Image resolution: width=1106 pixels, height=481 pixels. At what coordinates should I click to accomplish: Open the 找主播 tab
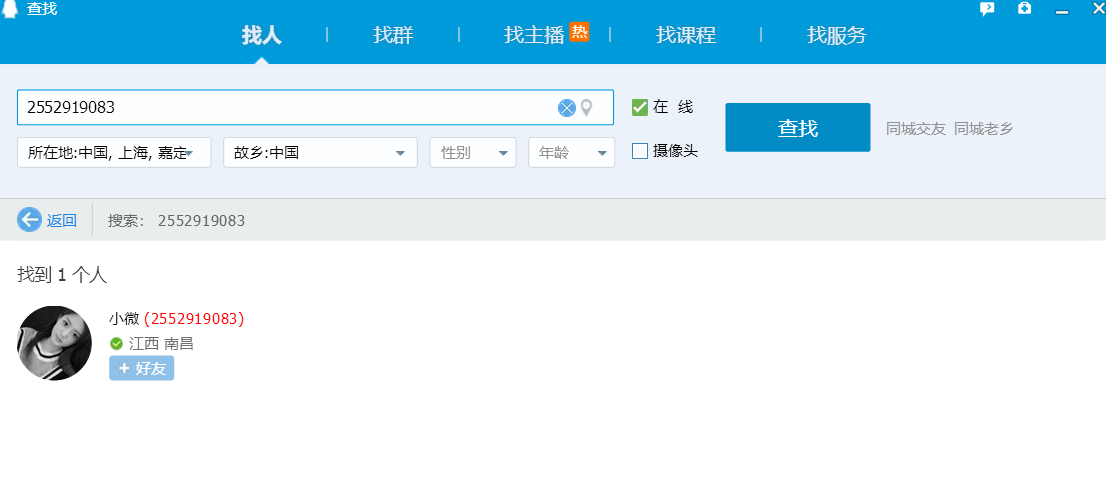[534, 35]
